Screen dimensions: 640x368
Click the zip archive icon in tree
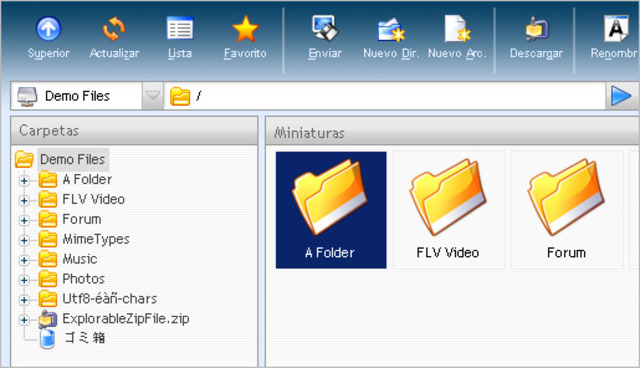[48, 319]
